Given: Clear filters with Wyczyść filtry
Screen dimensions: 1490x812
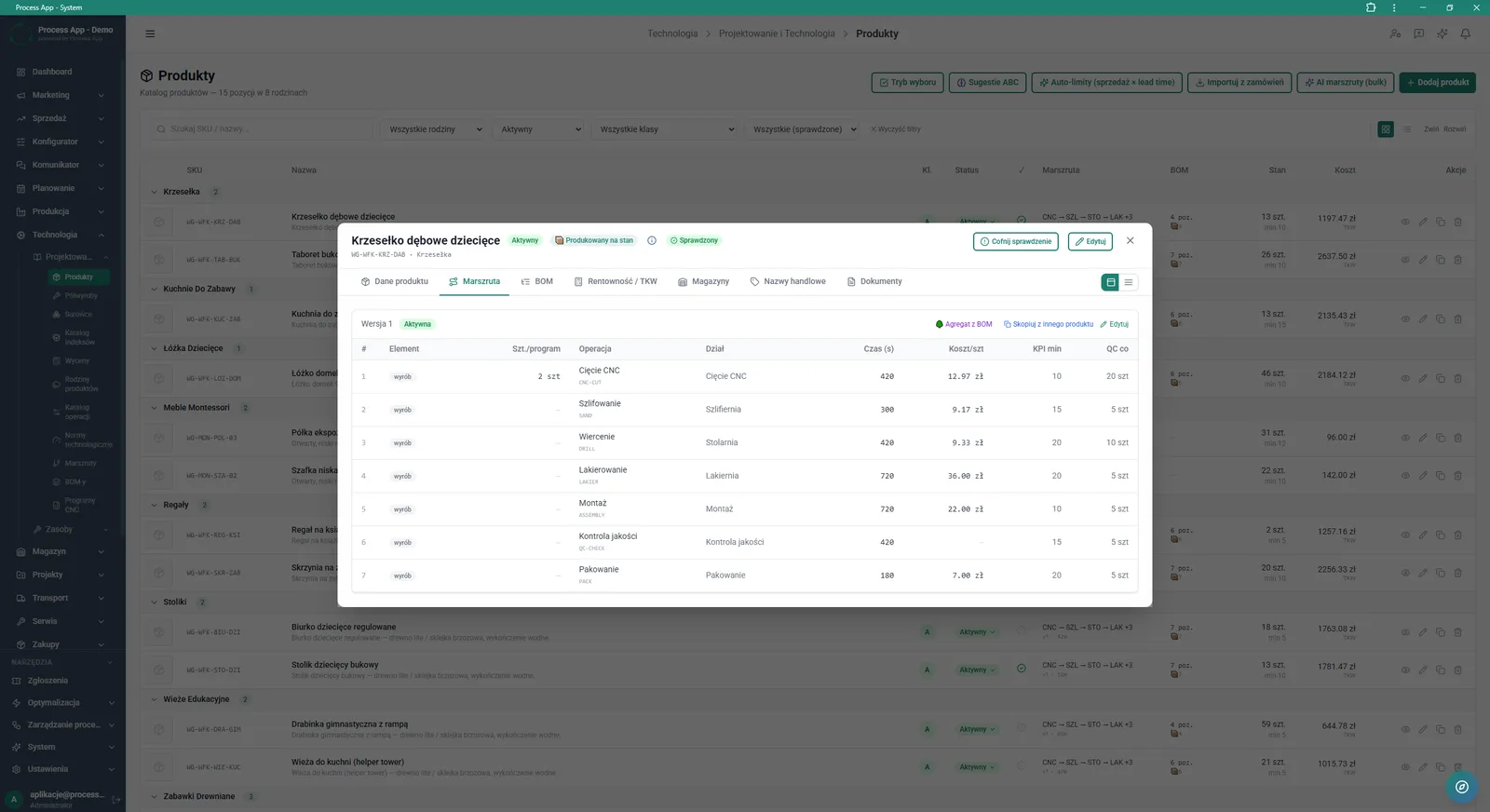Looking at the screenshot, I should pos(895,129).
